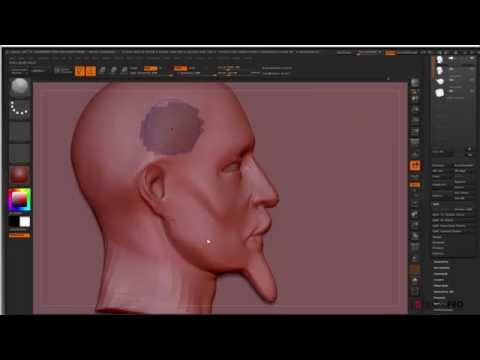Select the white main color swatch
The width and height of the screenshot is (480, 360).
(x=25, y=222)
